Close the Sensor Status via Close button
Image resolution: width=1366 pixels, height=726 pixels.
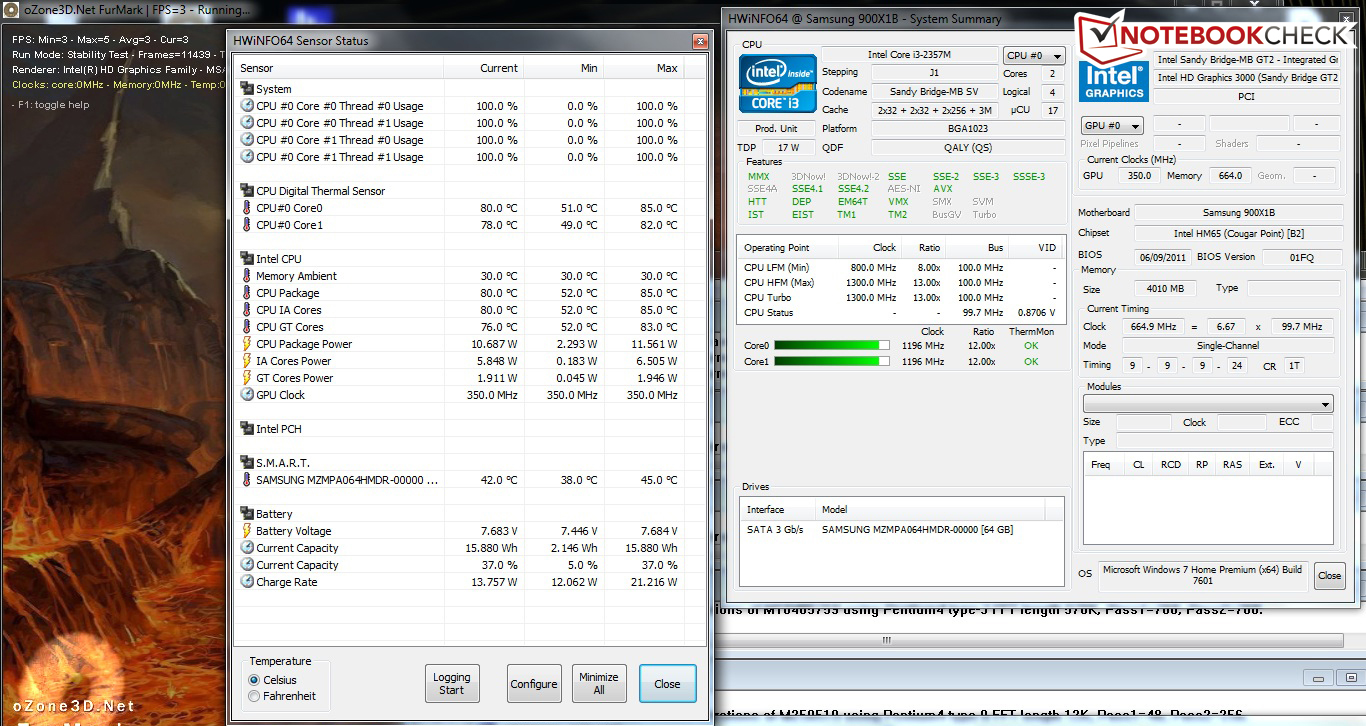[x=667, y=684]
